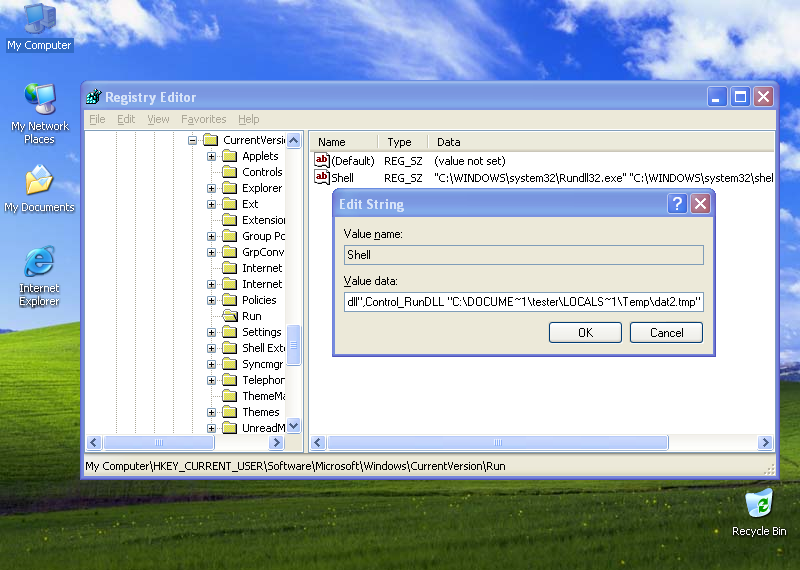Select the Telephony folder icon

[x=230, y=380]
